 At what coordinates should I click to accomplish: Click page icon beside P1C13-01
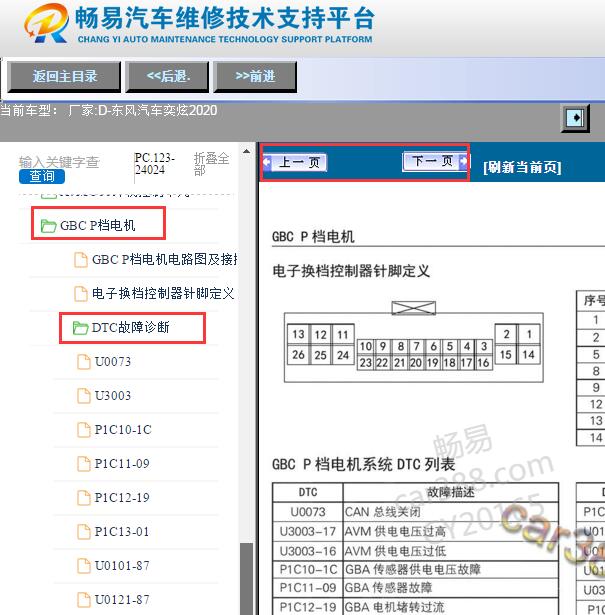click(84, 532)
